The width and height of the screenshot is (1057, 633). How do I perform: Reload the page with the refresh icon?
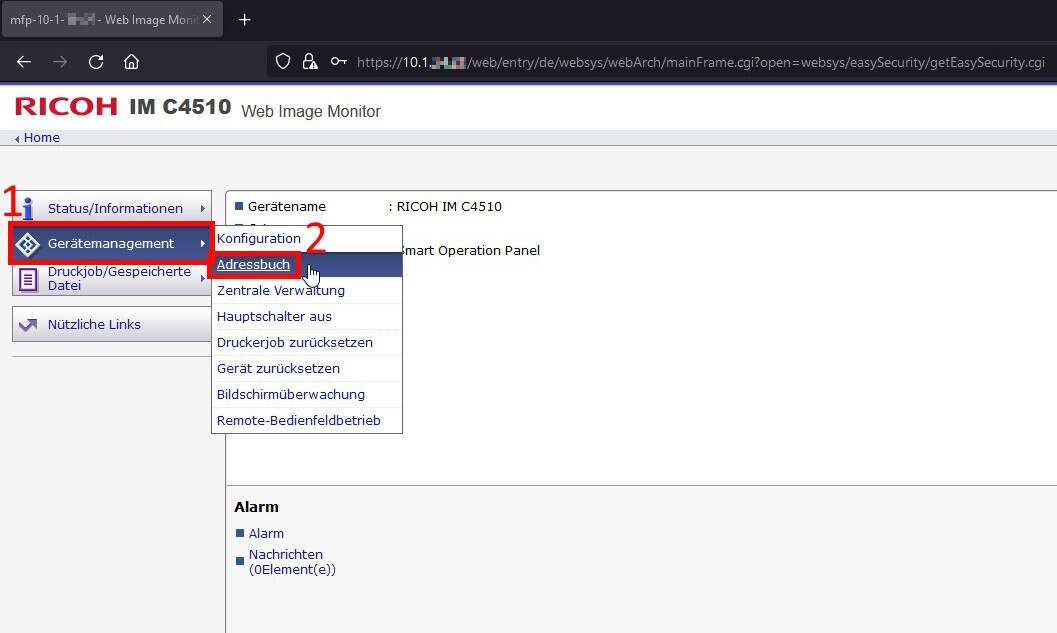pos(96,62)
